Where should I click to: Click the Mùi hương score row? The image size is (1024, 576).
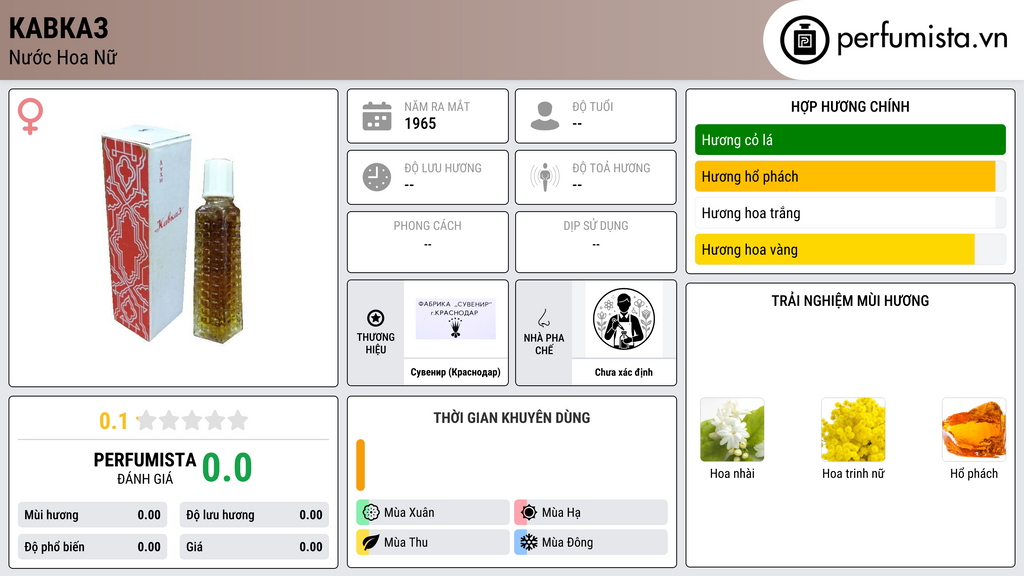(x=93, y=515)
